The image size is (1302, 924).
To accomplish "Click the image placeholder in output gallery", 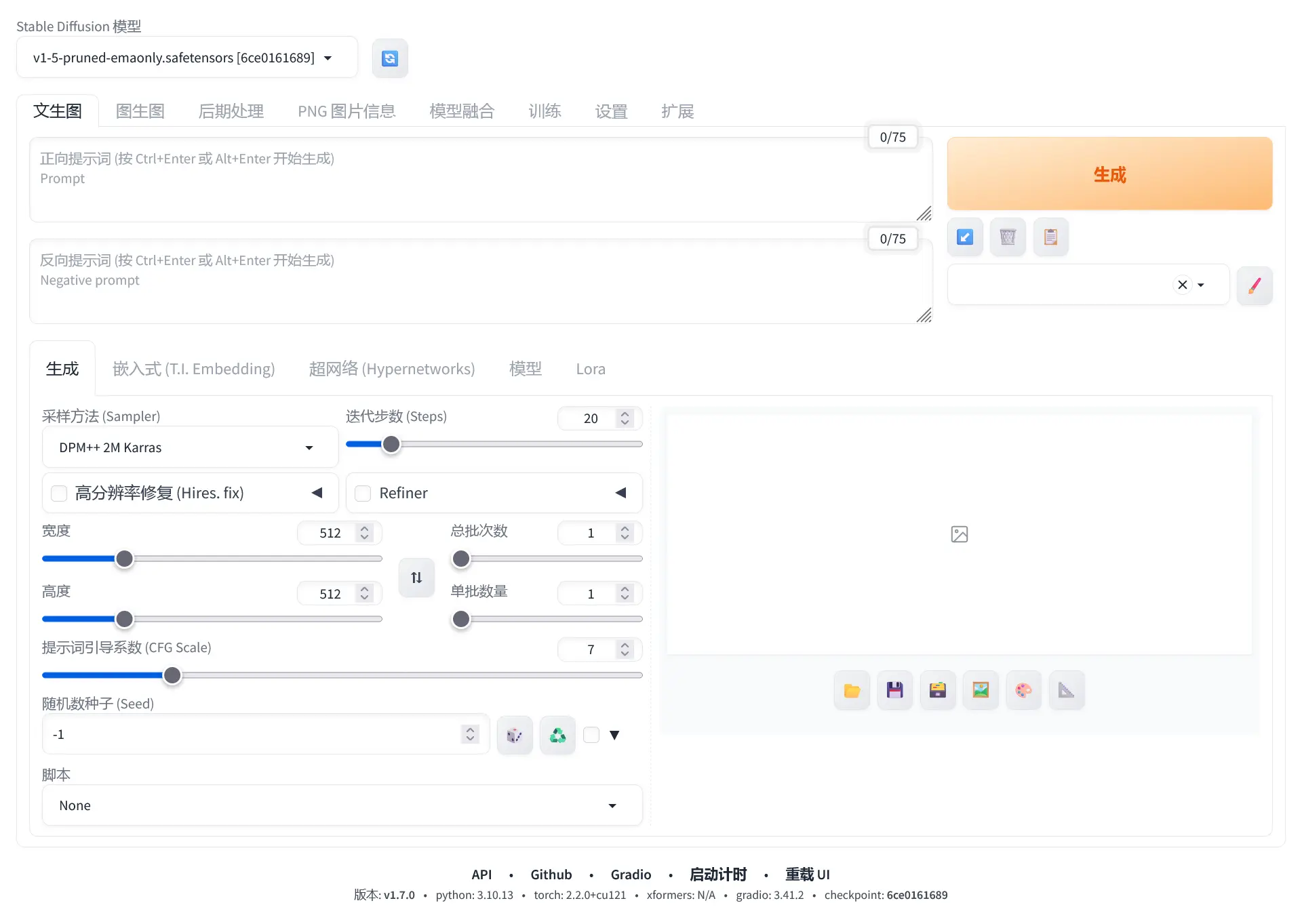I will point(960,534).
